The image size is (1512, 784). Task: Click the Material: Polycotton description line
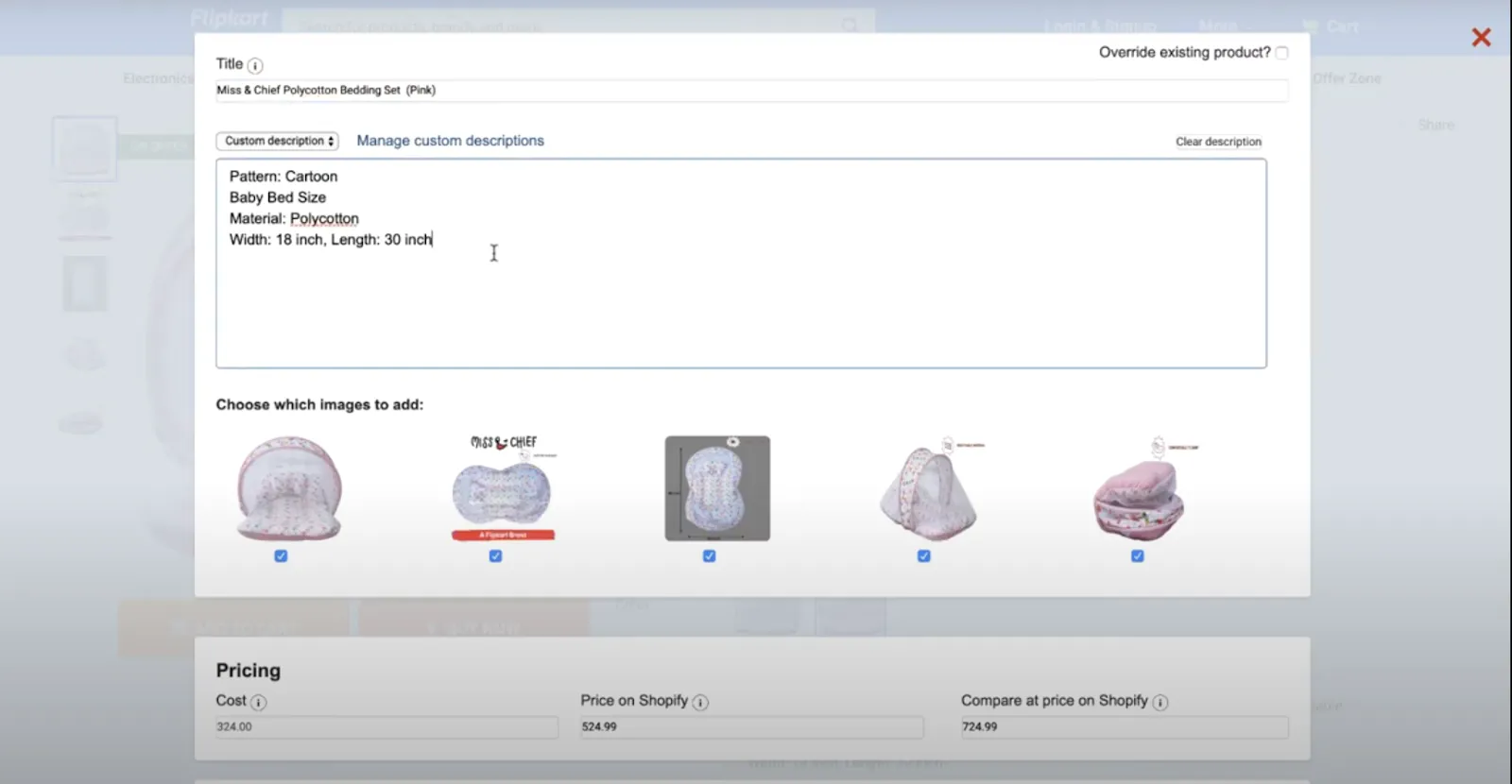pos(294,219)
